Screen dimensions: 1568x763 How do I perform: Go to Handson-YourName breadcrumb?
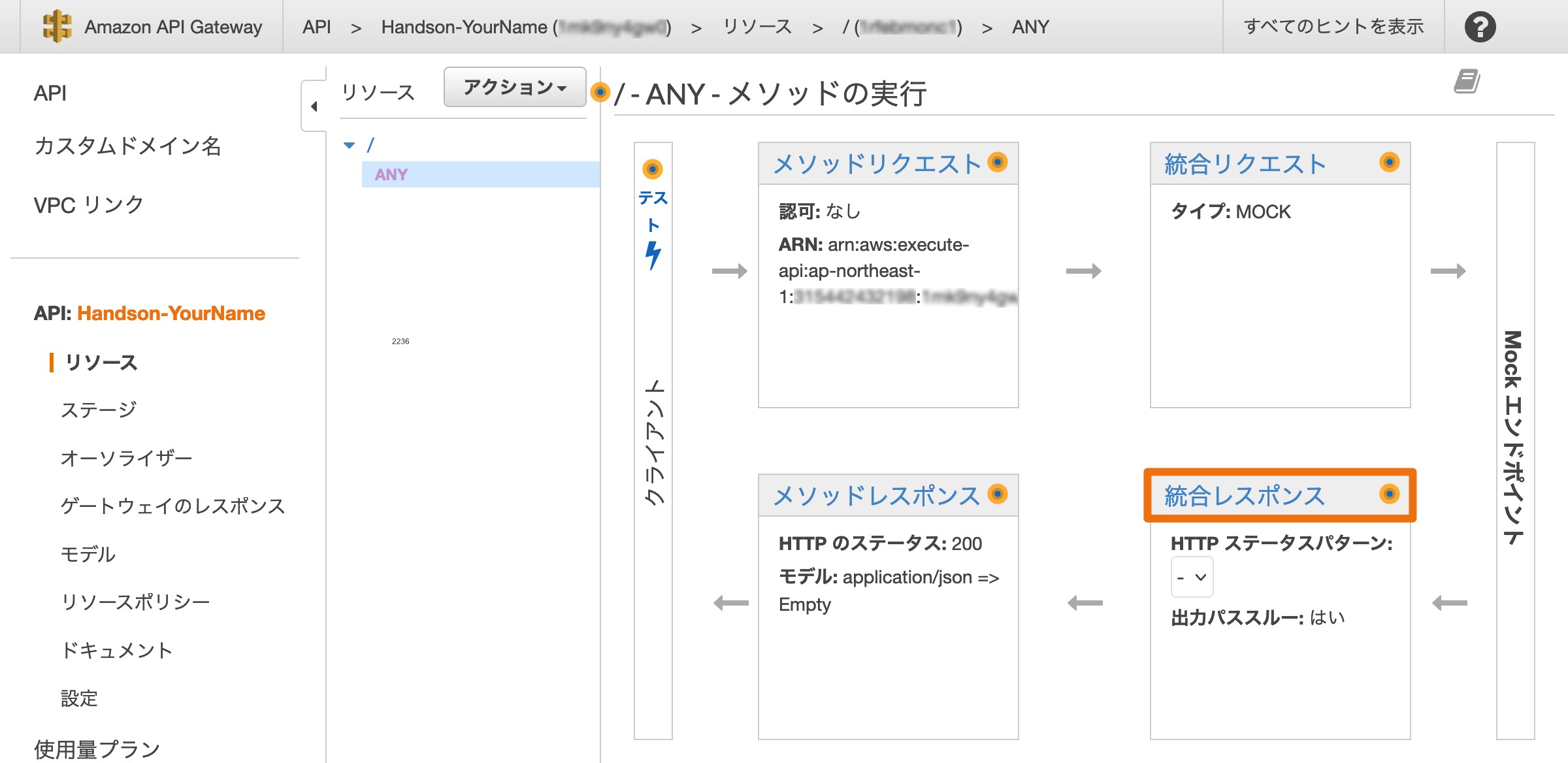tap(526, 27)
